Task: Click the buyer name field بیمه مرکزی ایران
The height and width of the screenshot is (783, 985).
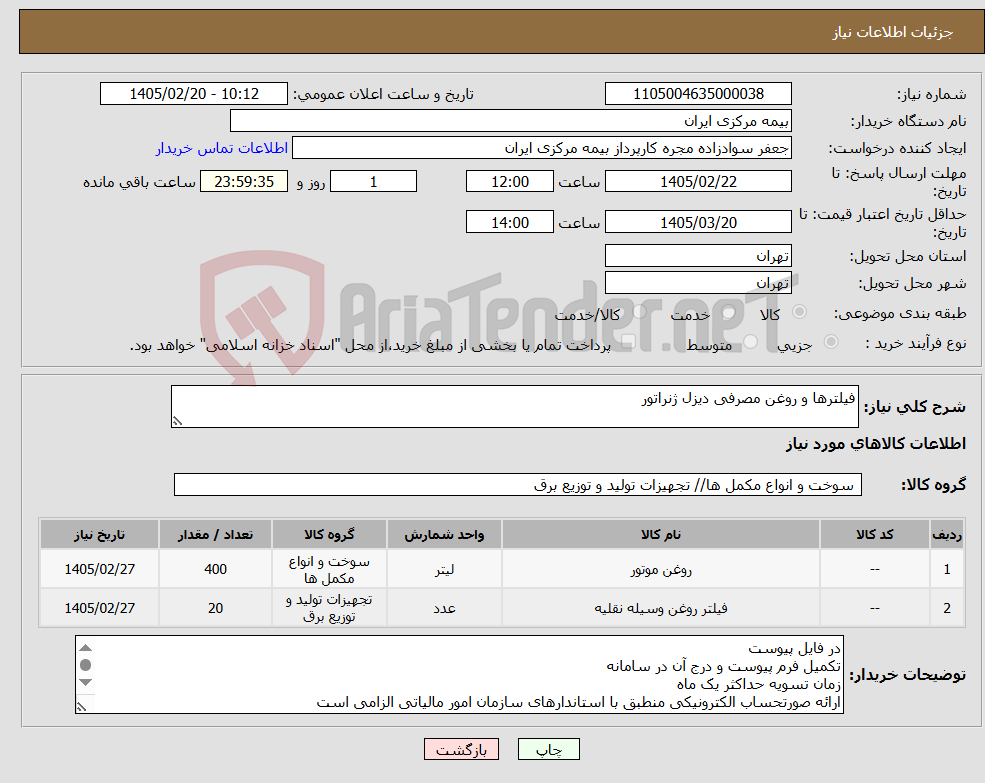Action: tap(511, 121)
